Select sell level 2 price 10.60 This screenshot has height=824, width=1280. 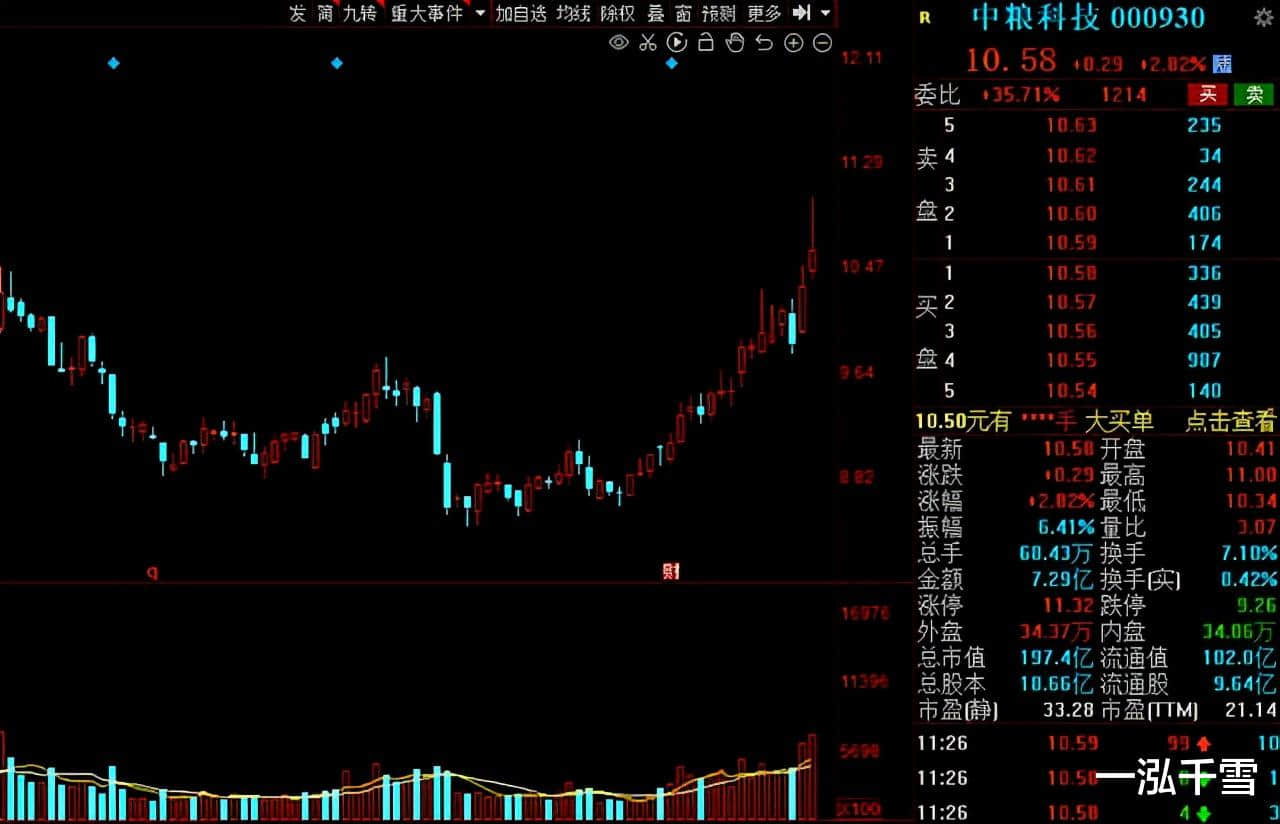pos(1071,213)
